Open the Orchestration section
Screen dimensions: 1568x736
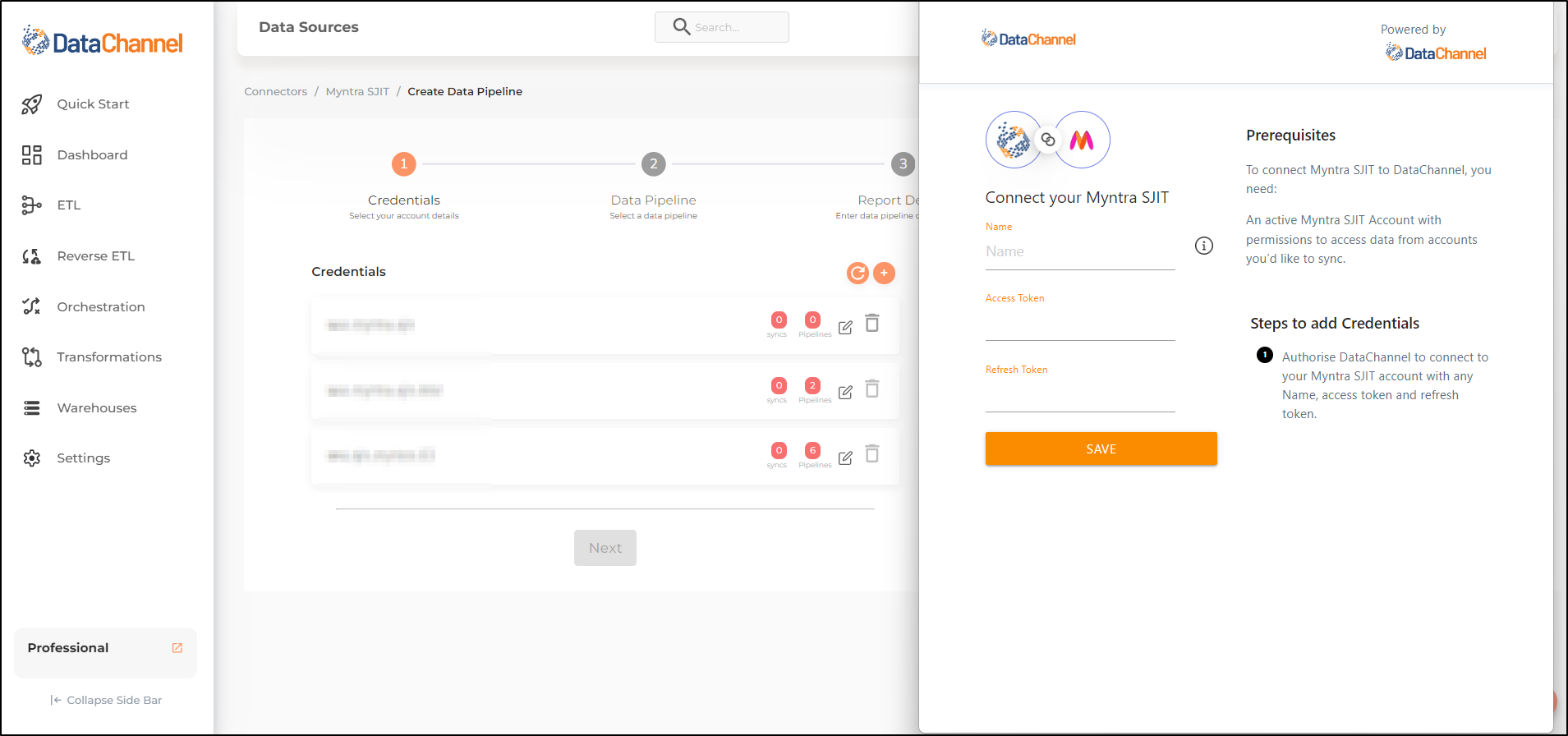coord(101,307)
